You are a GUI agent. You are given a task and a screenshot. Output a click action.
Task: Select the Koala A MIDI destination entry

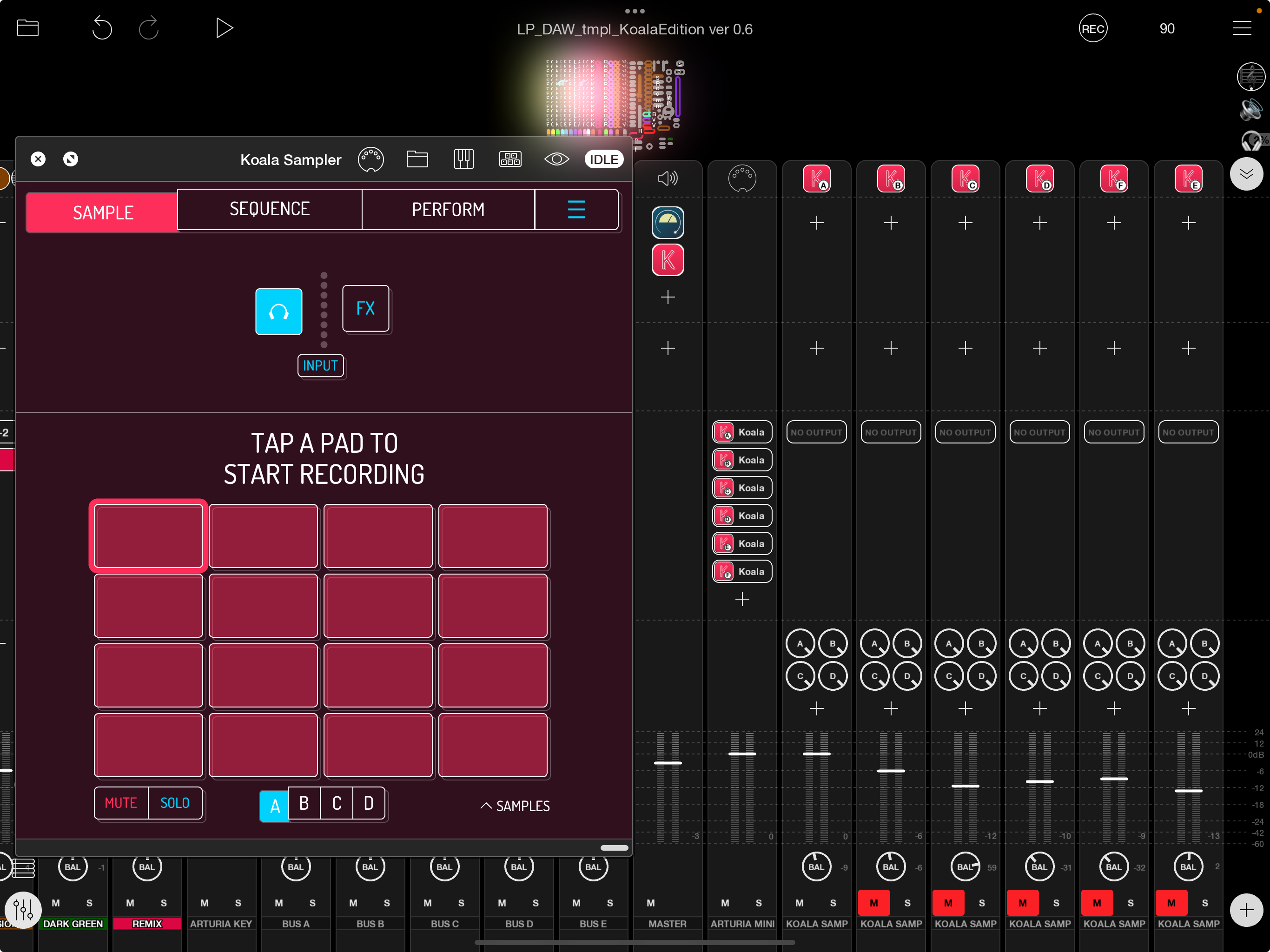742,432
